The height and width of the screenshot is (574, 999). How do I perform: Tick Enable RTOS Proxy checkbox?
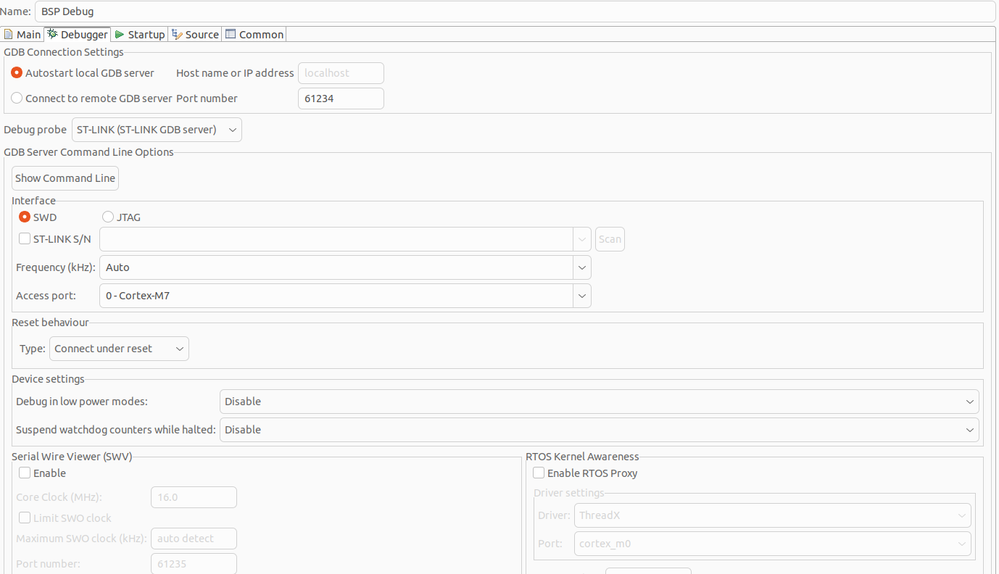click(538, 473)
